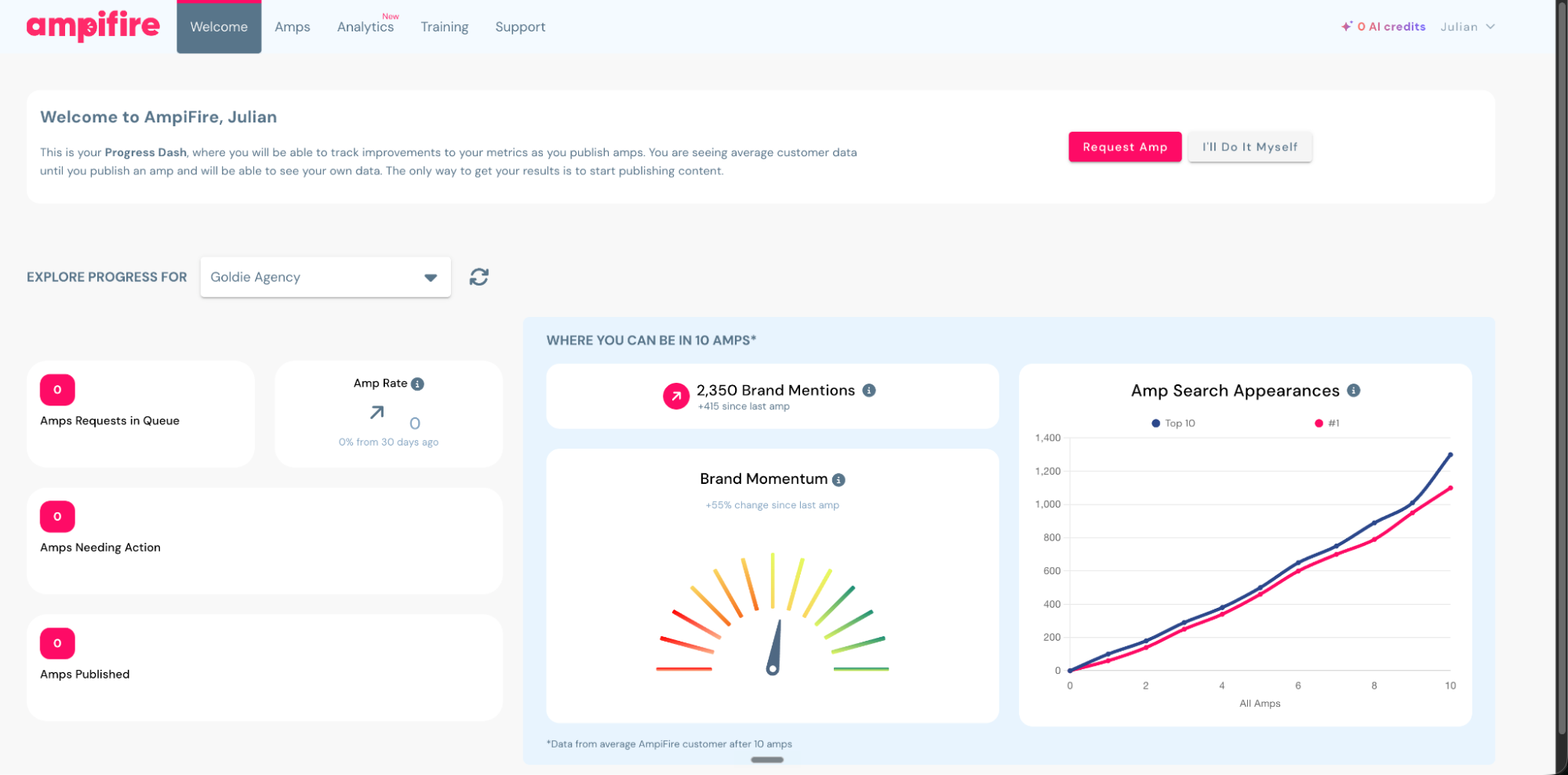
Task: Go to the Training tab
Action: click(x=445, y=27)
